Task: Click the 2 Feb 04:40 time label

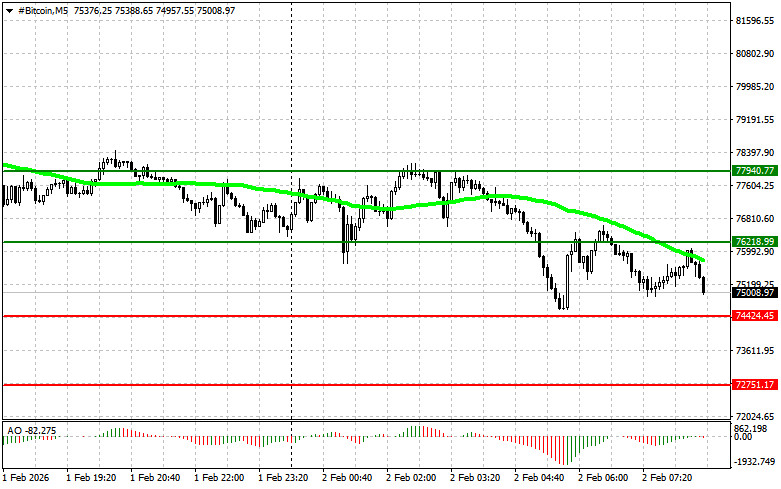Action: (x=539, y=478)
